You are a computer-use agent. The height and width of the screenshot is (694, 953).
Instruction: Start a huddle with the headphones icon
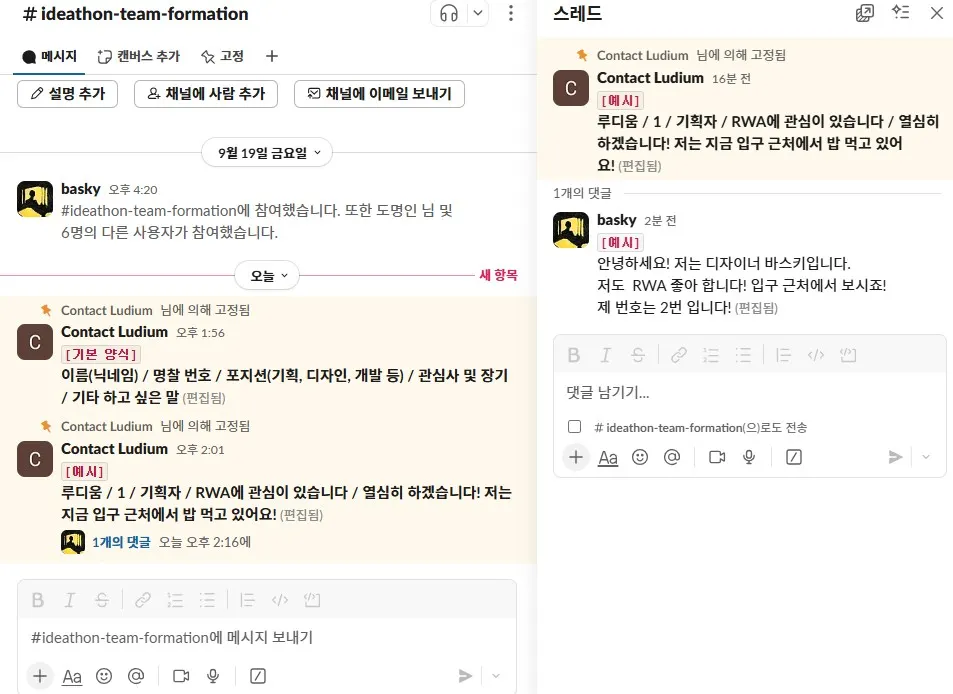pyautogui.click(x=449, y=13)
